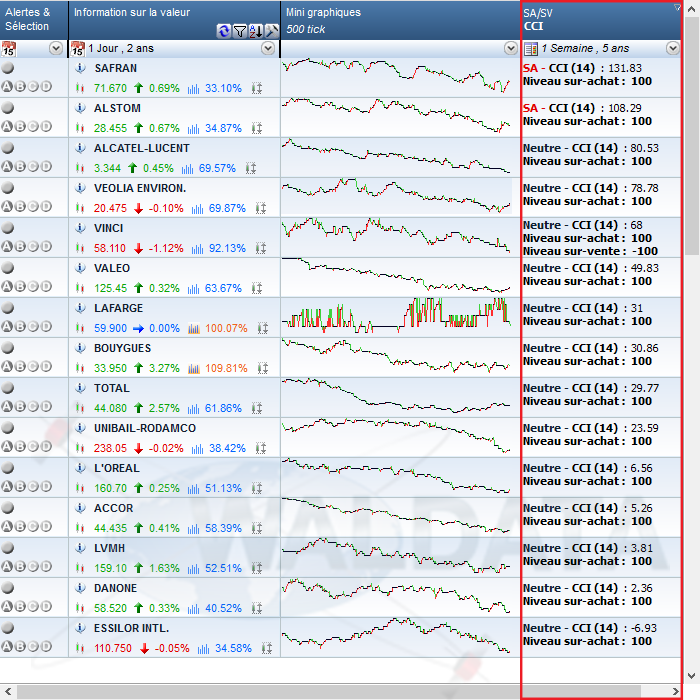The image size is (700, 700).
Task: Open the info icon for SAFRAN
Action: click(80, 68)
